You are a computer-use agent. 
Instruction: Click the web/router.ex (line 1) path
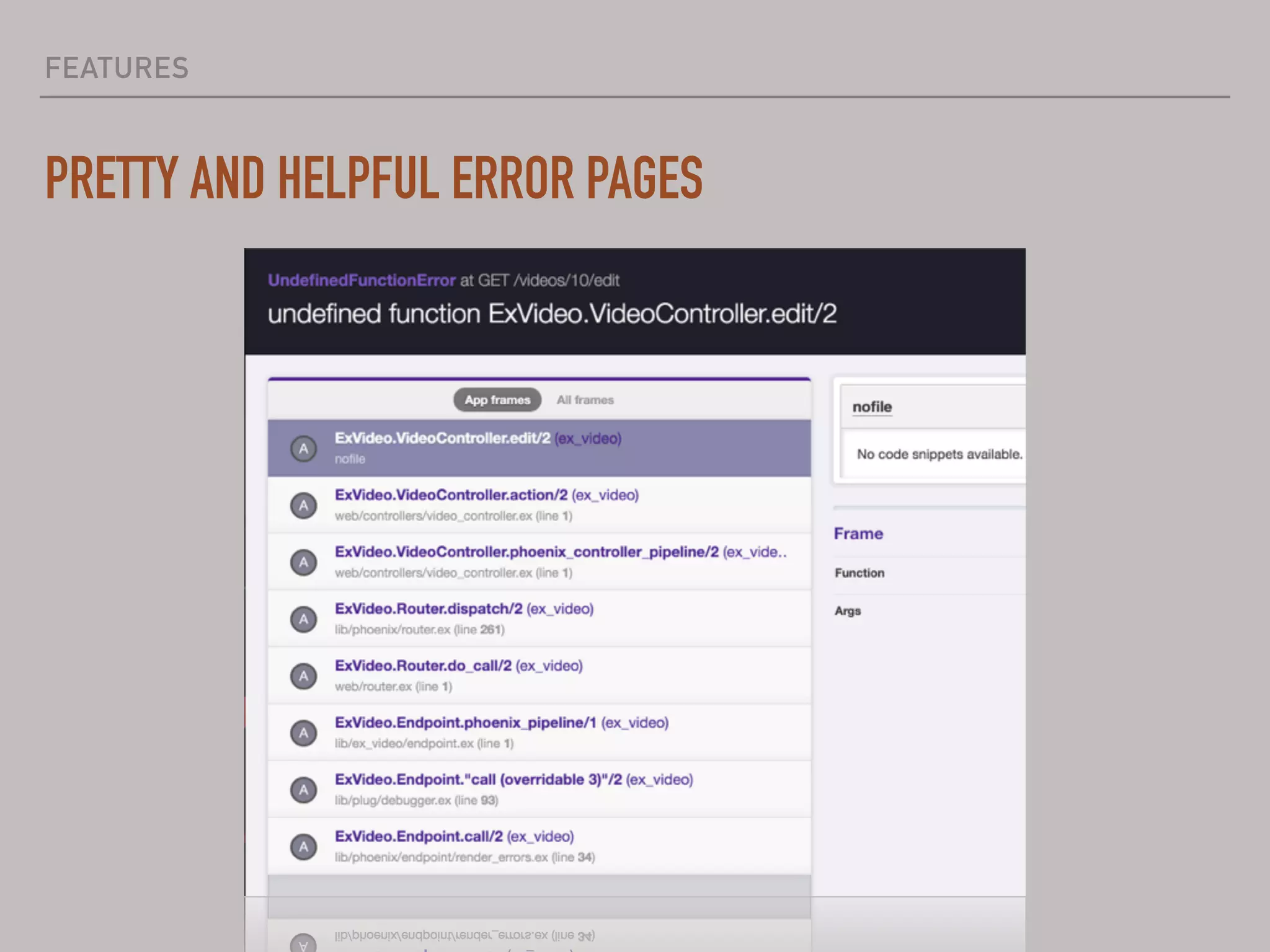point(394,687)
